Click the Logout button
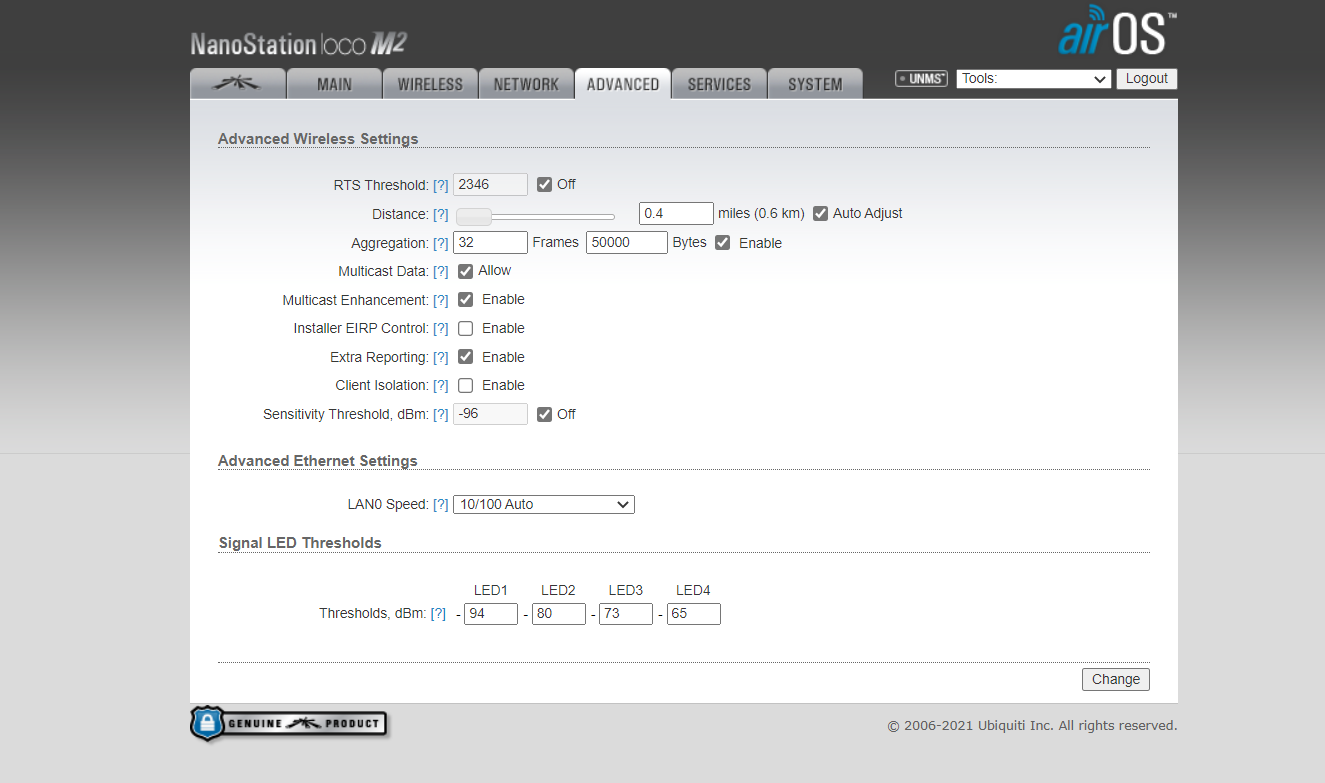This screenshot has width=1325, height=783. tap(1147, 79)
